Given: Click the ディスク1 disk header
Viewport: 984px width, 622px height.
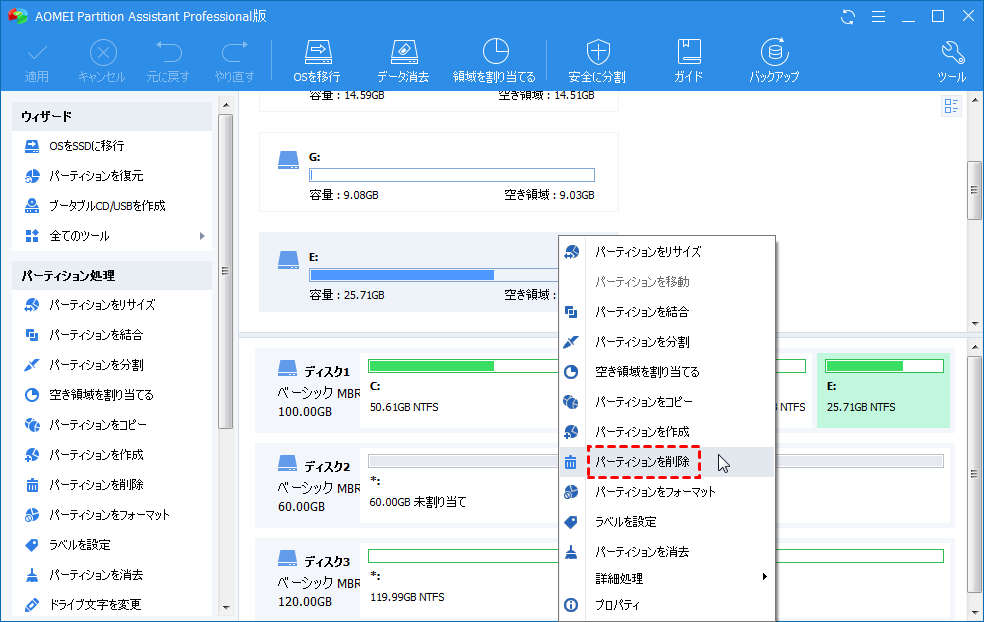Looking at the screenshot, I should [309, 390].
